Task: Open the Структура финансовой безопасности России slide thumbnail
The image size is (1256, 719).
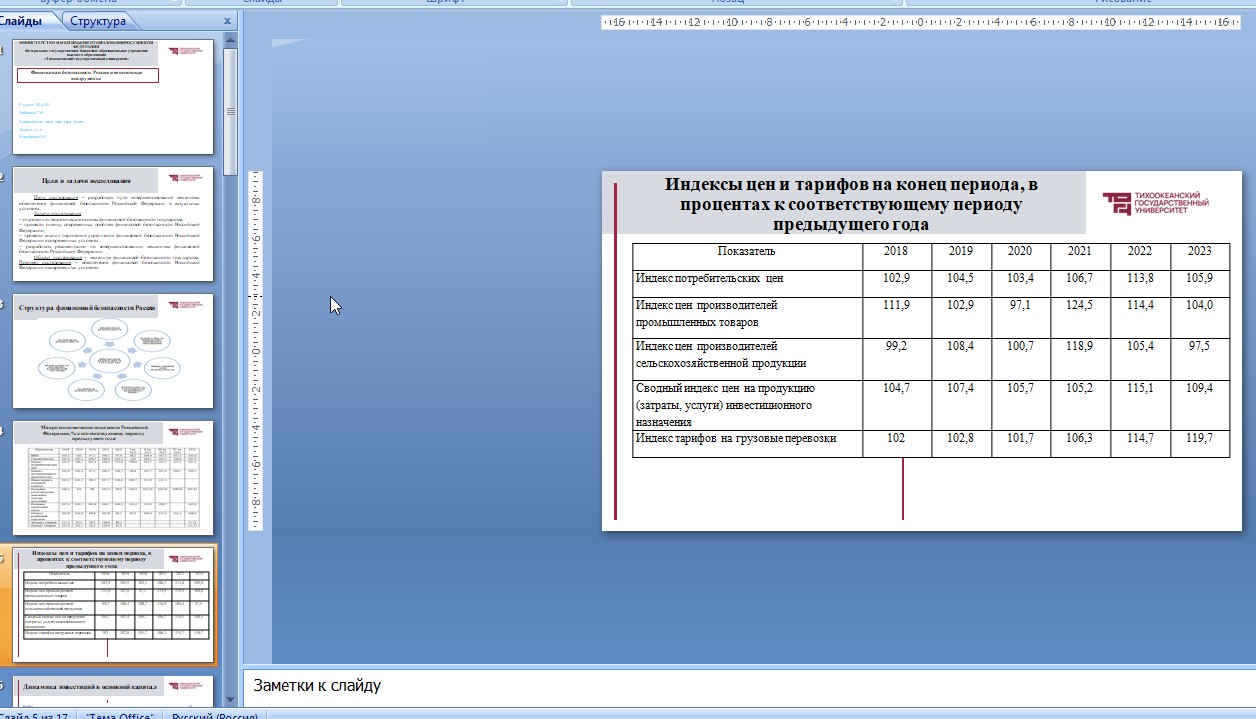Action: click(x=113, y=351)
